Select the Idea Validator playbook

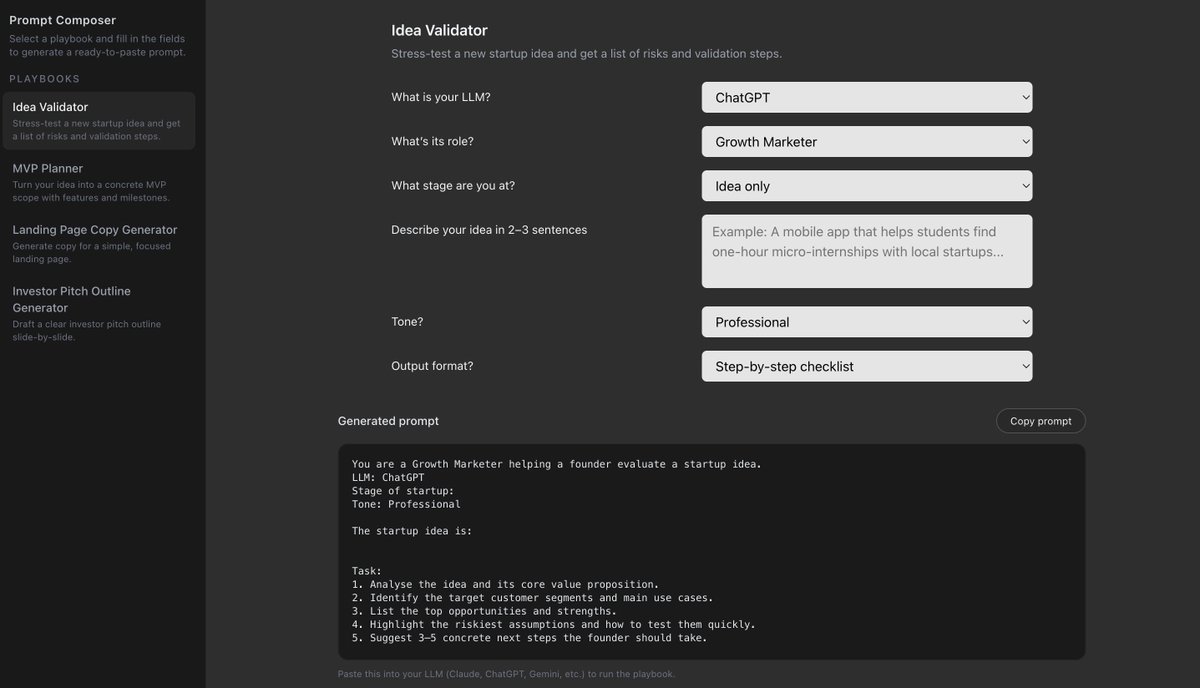pyautogui.click(x=99, y=121)
